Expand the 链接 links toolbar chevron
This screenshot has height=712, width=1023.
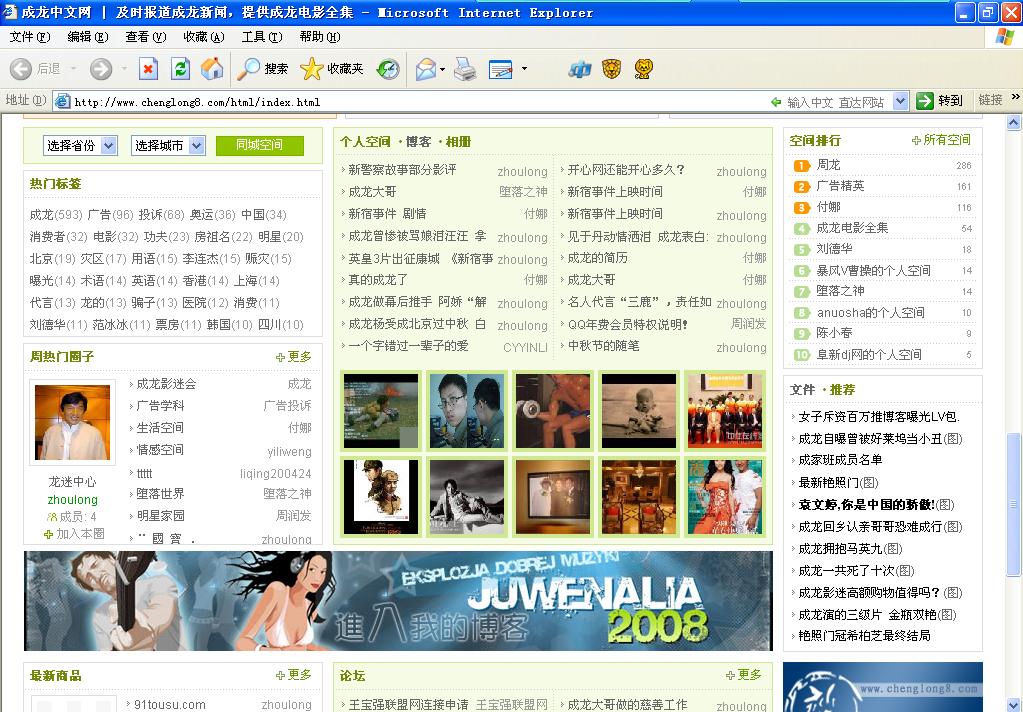(x=1015, y=97)
